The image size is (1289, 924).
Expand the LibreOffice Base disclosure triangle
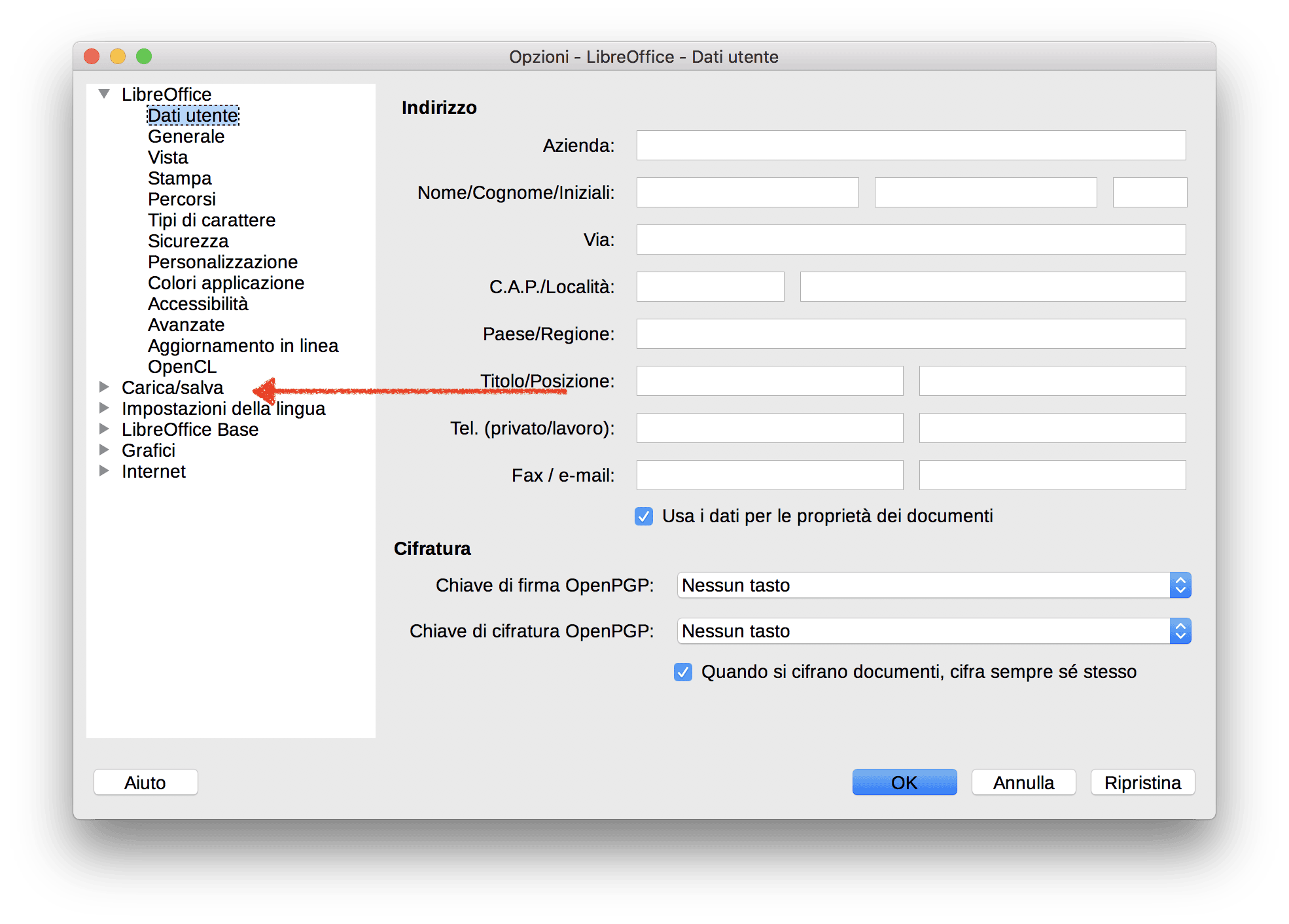103,429
